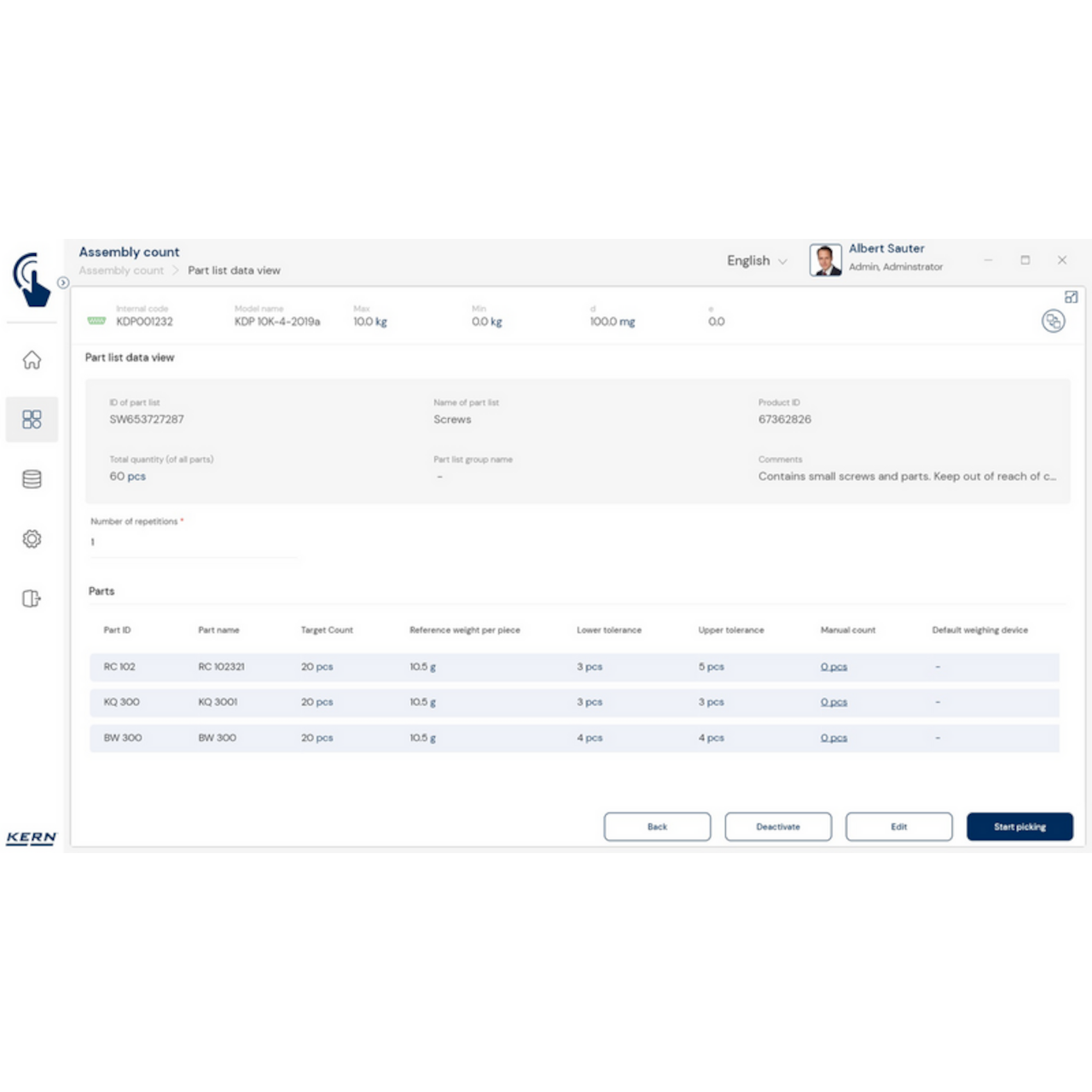
Task: Click the KERN logo at the bottom left
Action: point(31,838)
